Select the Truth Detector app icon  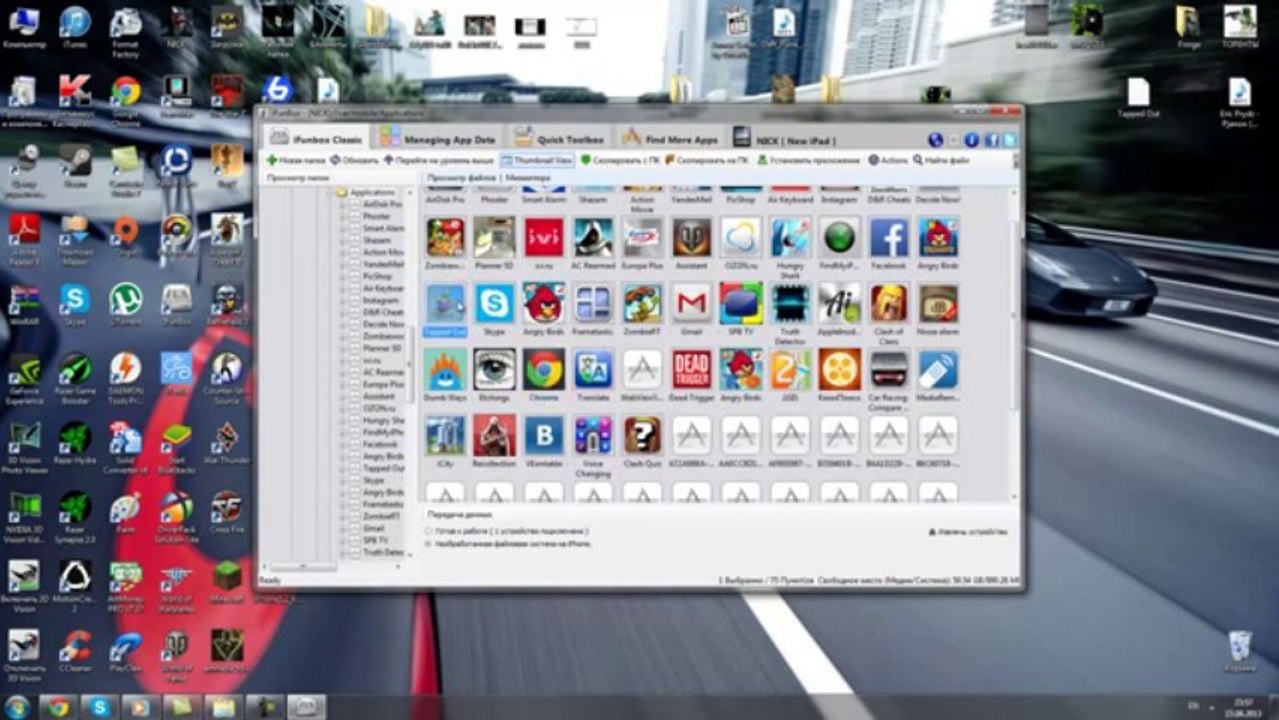tap(790, 303)
